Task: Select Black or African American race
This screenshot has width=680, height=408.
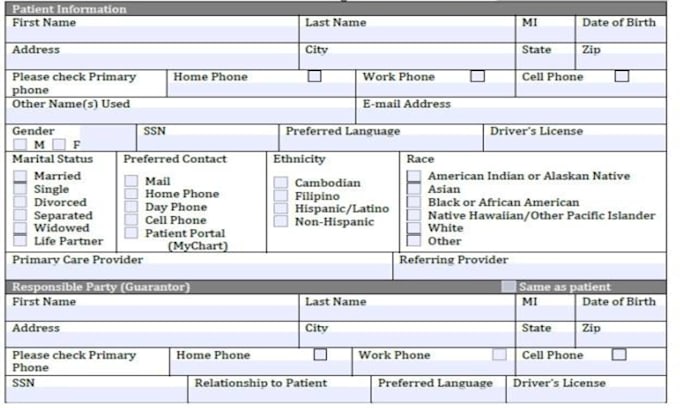Action: click(414, 202)
